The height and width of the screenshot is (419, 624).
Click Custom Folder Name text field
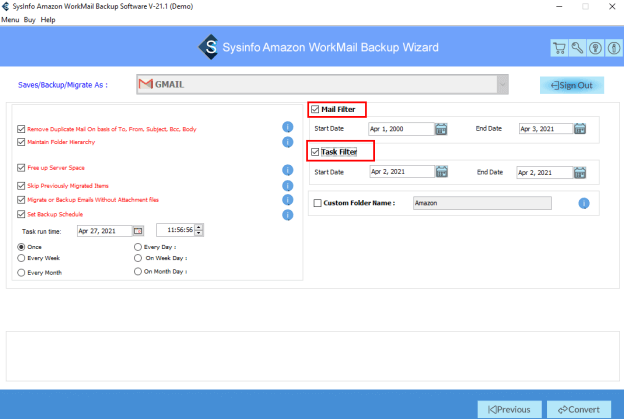point(482,203)
